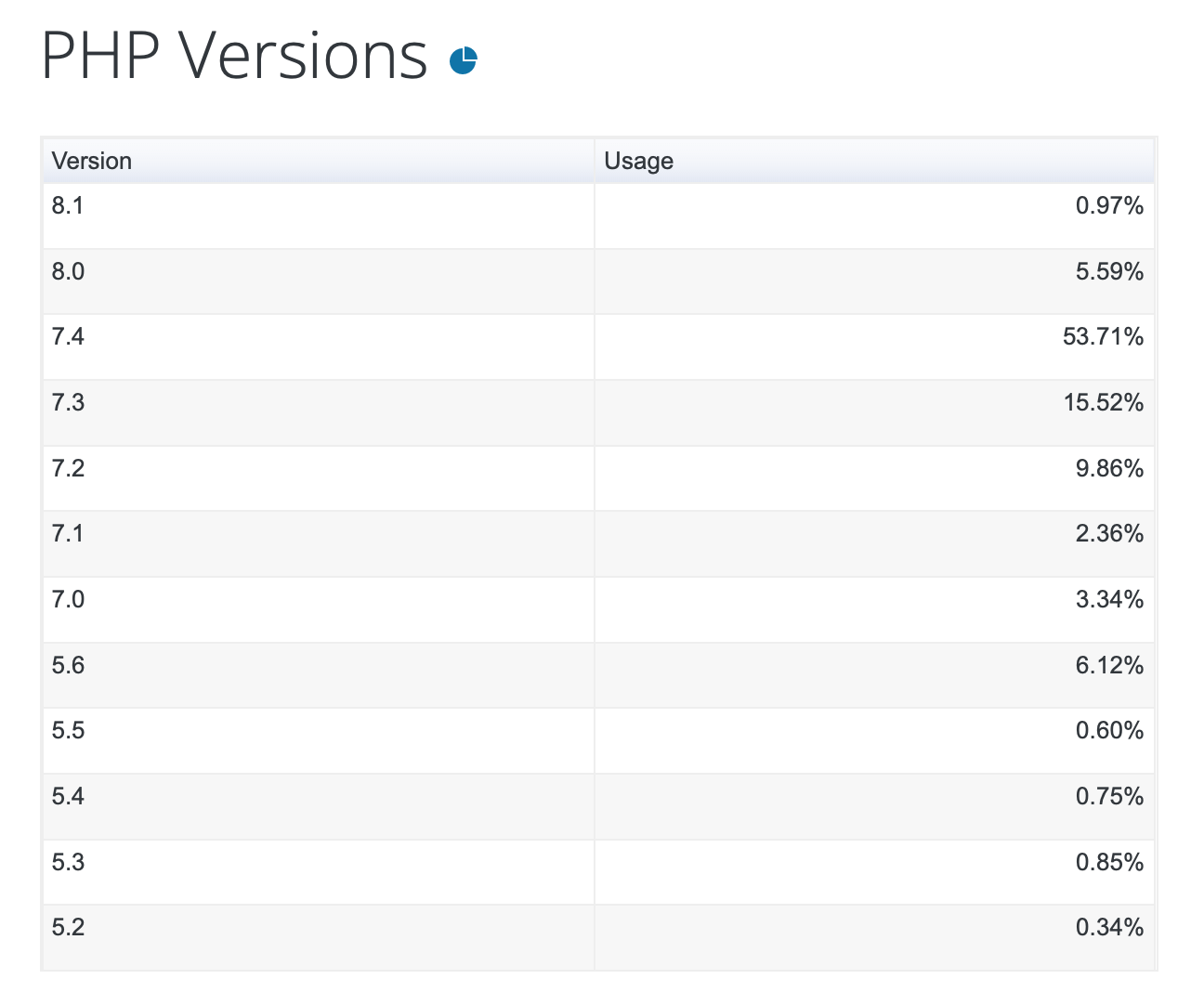Open the pie chart icon beside PHP Versions
This screenshot has height=1005, width=1204.
pos(463,60)
